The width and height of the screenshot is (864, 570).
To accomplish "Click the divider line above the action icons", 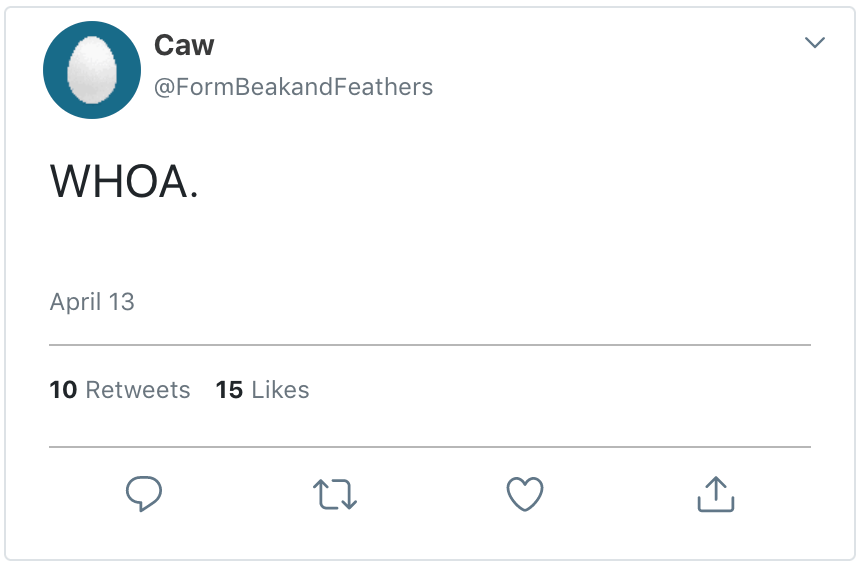I will pyautogui.click(x=430, y=447).
